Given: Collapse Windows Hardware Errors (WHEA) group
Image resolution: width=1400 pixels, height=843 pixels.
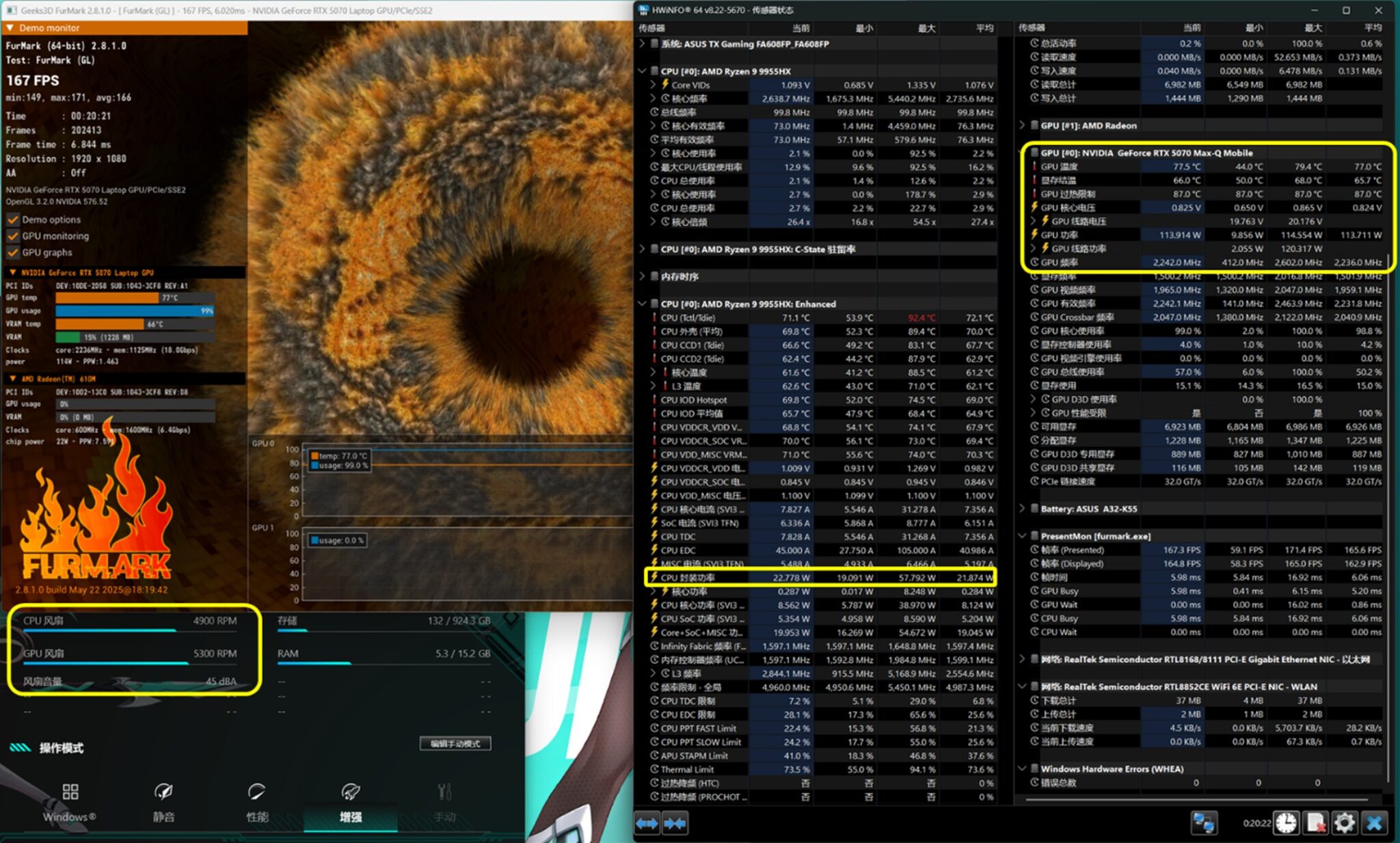Looking at the screenshot, I should click(x=1022, y=768).
